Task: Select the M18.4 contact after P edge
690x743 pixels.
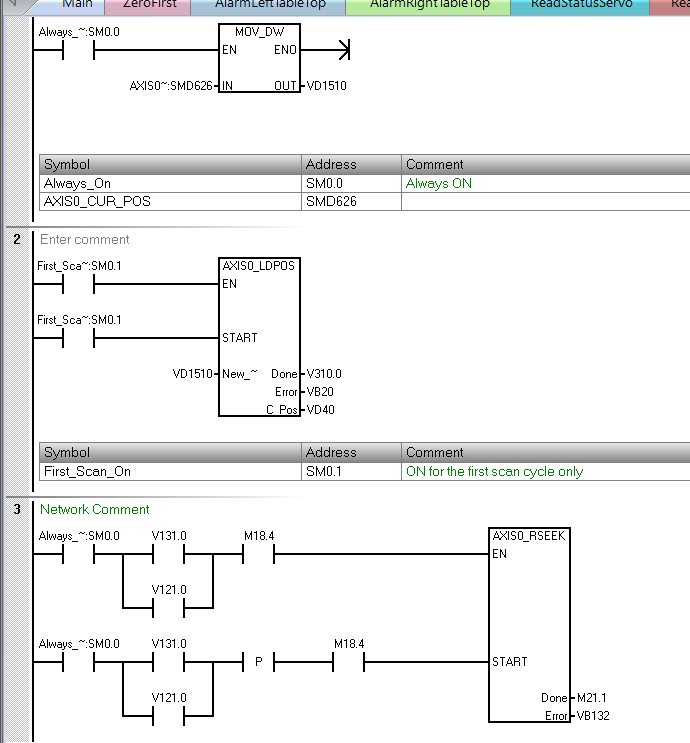Action: (349, 662)
